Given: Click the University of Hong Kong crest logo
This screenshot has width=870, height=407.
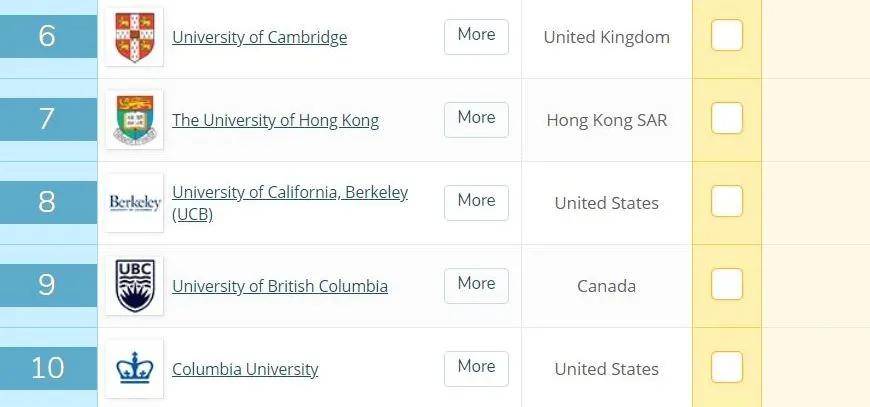Looking at the screenshot, I should point(134,120).
